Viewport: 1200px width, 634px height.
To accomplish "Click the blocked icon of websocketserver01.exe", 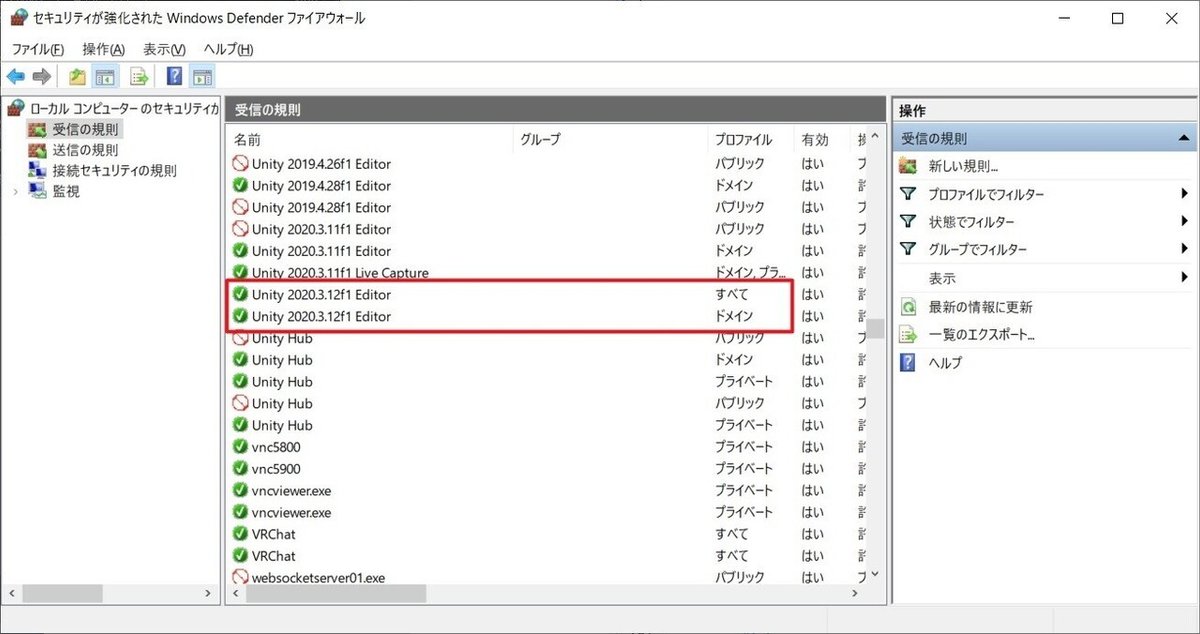I will (240, 577).
